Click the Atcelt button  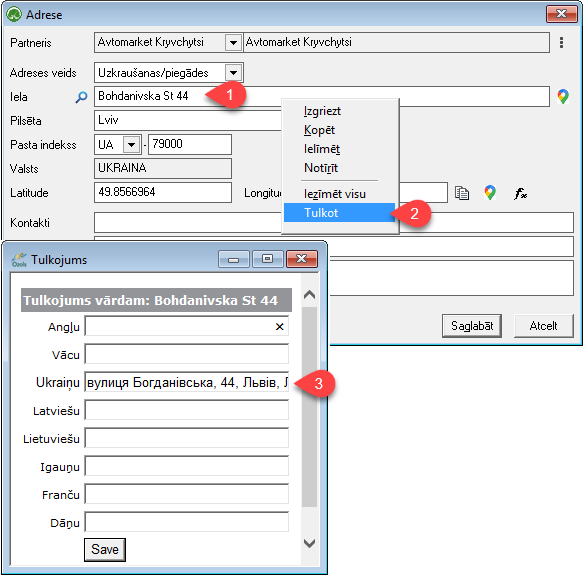pyautogui.click(x=543, y=326)
